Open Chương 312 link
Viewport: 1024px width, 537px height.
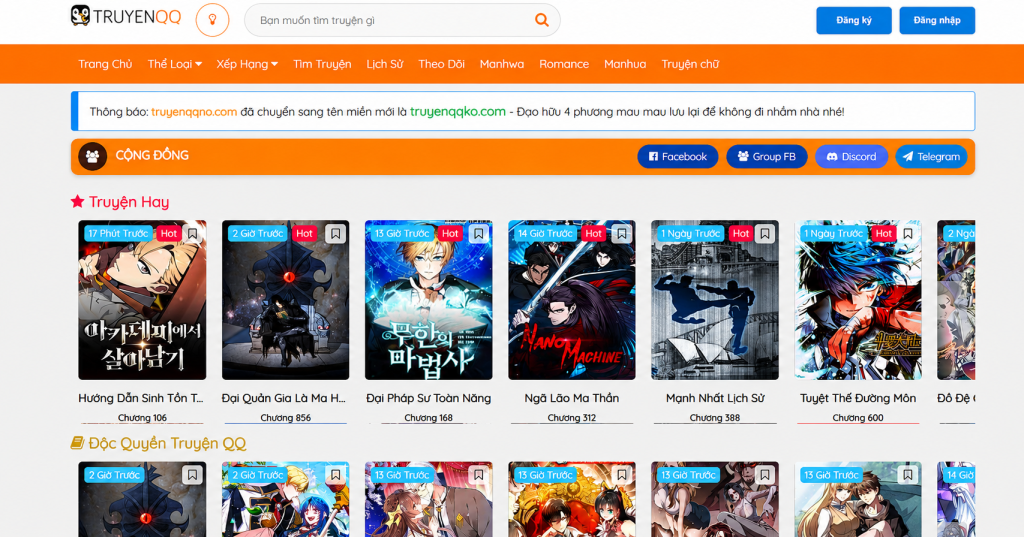tap(571, 417)
